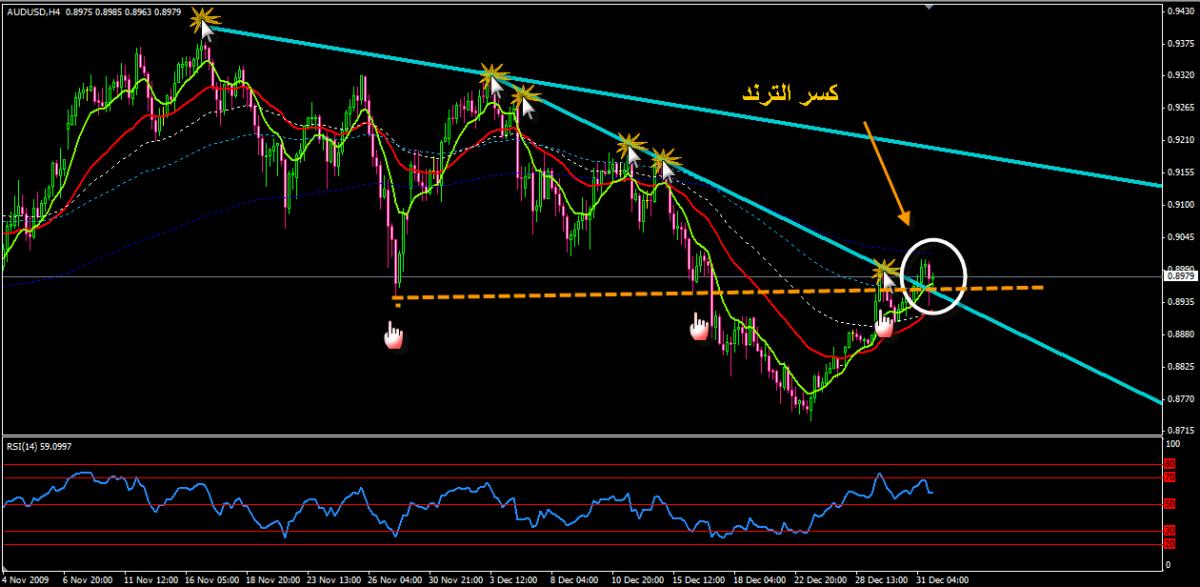The image size is (1200, 587).
Task: Select the Arabic text label كسر الترند
Action: (x=789, y=94)
